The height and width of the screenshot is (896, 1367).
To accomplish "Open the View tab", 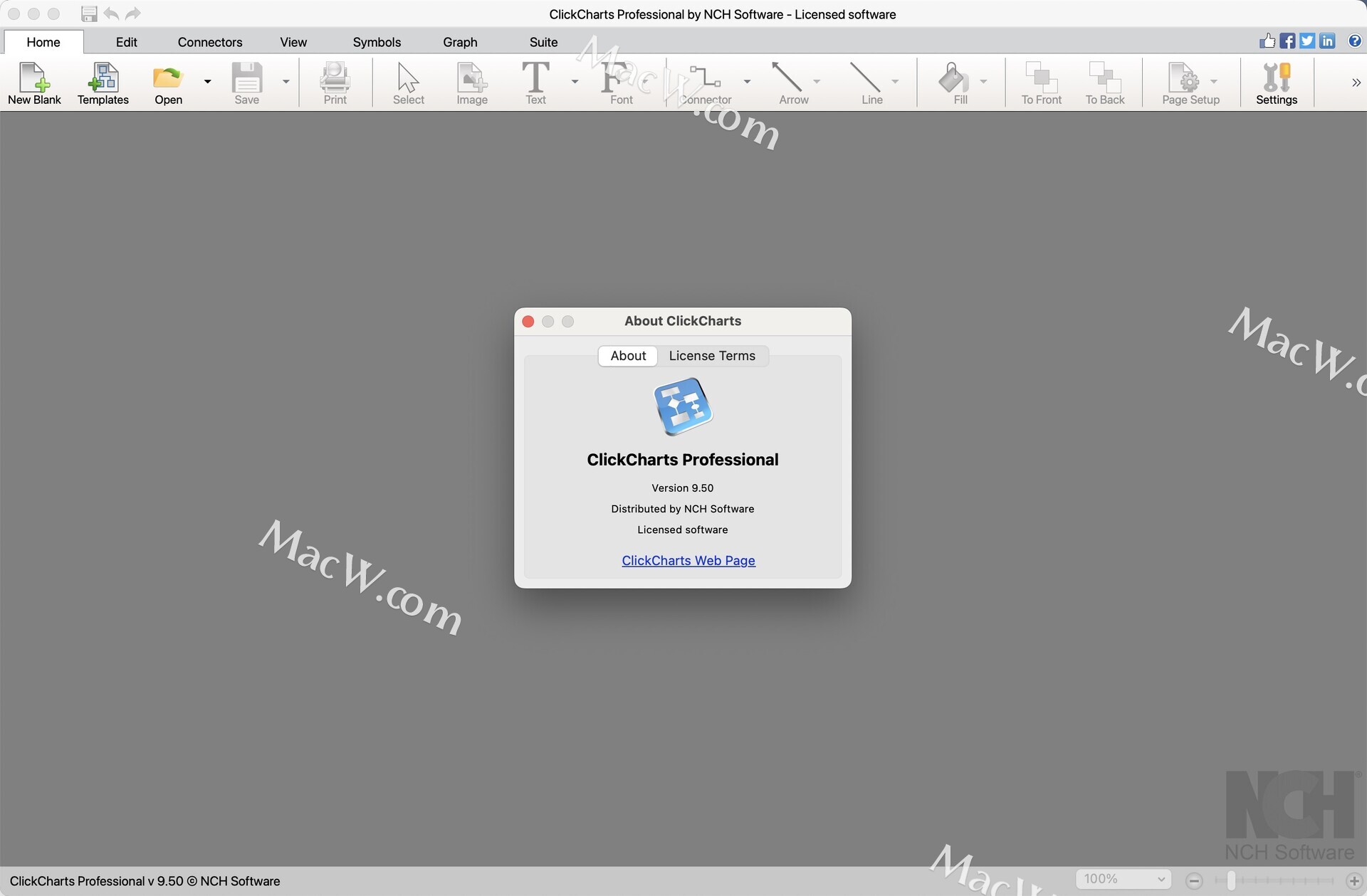I will (x=293, y=42).
